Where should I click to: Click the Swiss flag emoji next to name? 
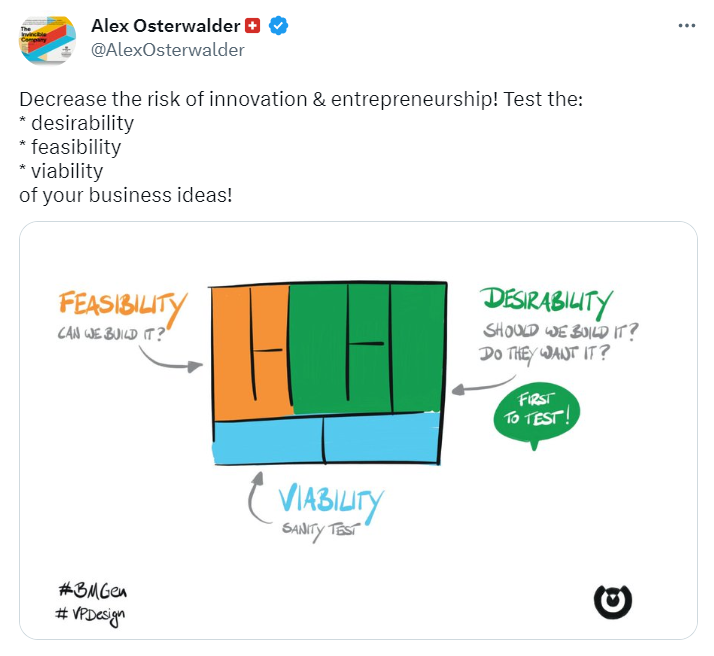click(x=253, y=26)
